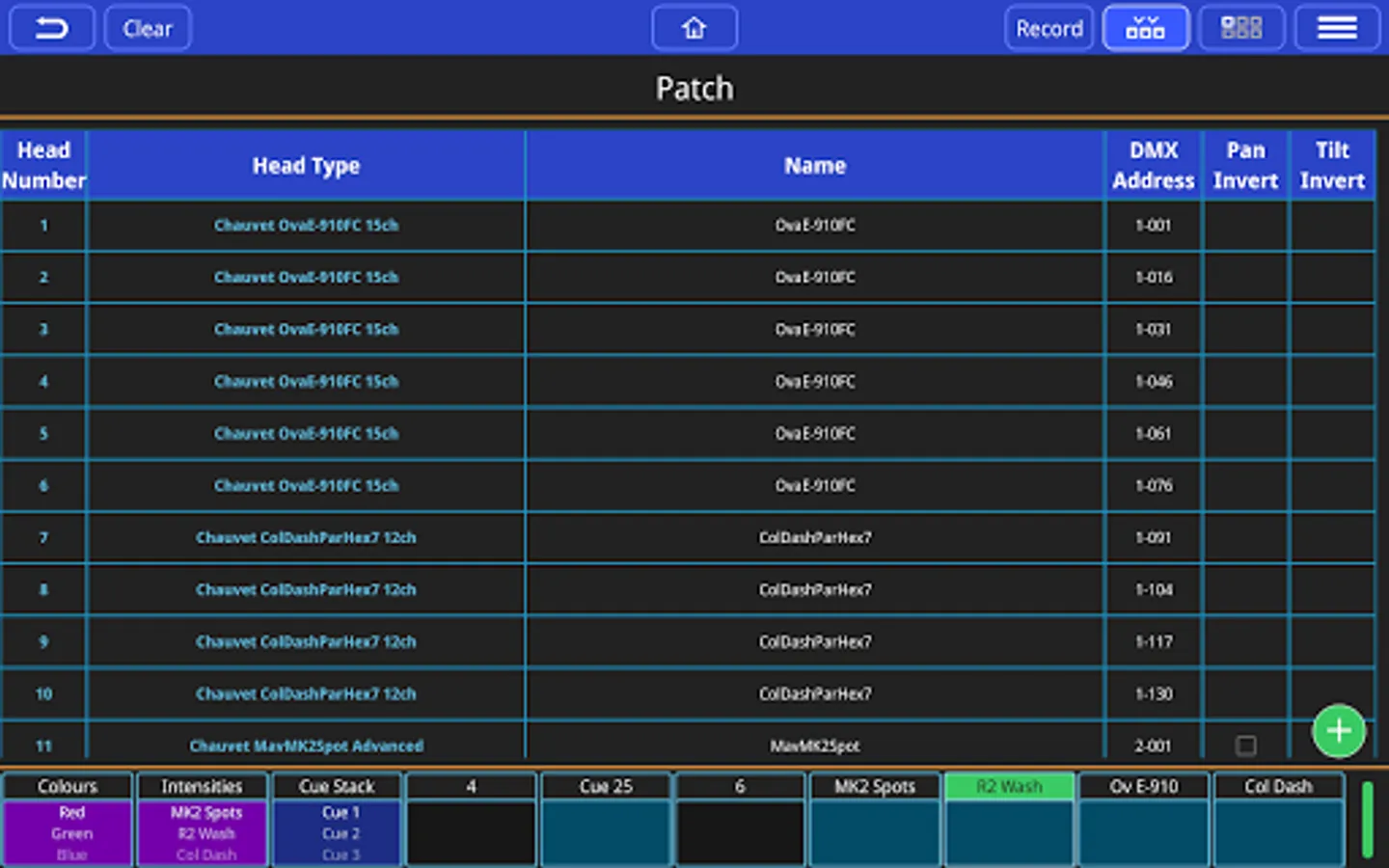This screenshot has width=1389, height=868.
Task: Select head type of head 2
Action: click(x=306, y=278)
